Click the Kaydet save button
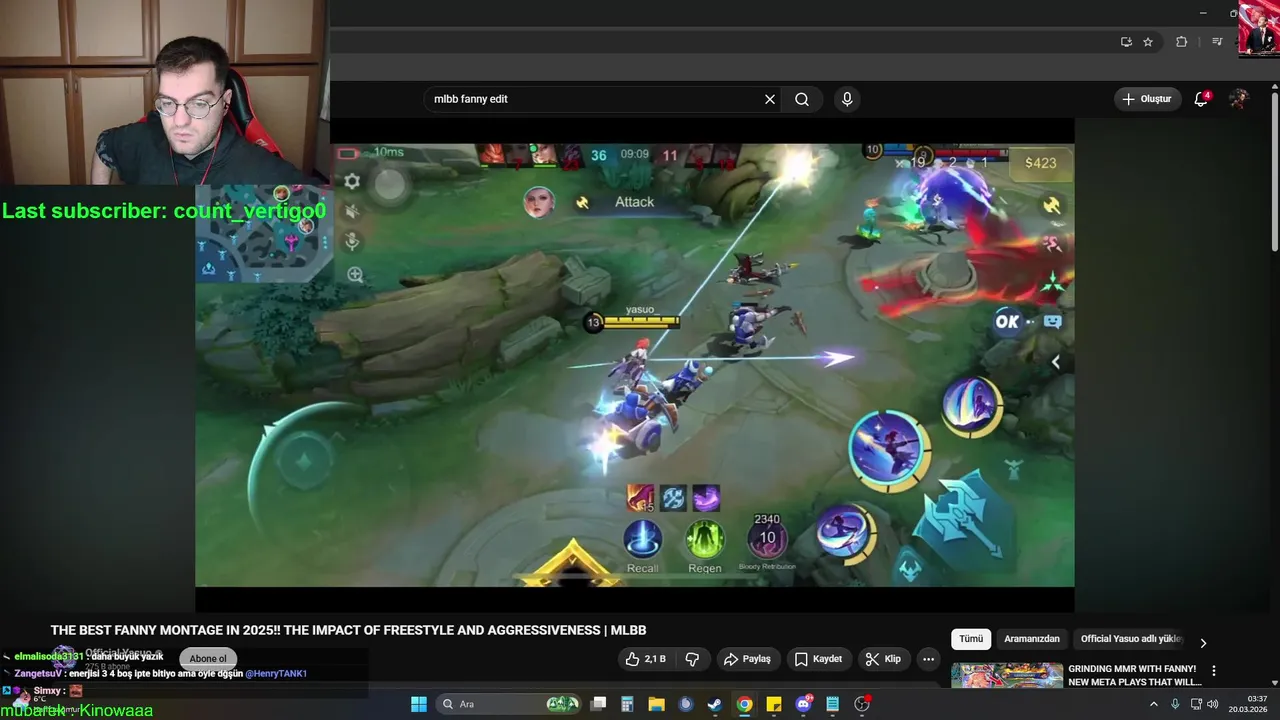Viewport: 1280px width, 720px height. 818,659
